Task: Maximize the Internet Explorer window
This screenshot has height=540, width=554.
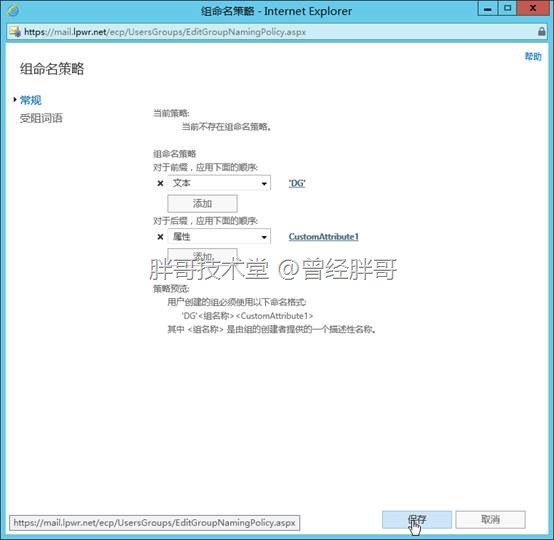Action: (507, 8)
